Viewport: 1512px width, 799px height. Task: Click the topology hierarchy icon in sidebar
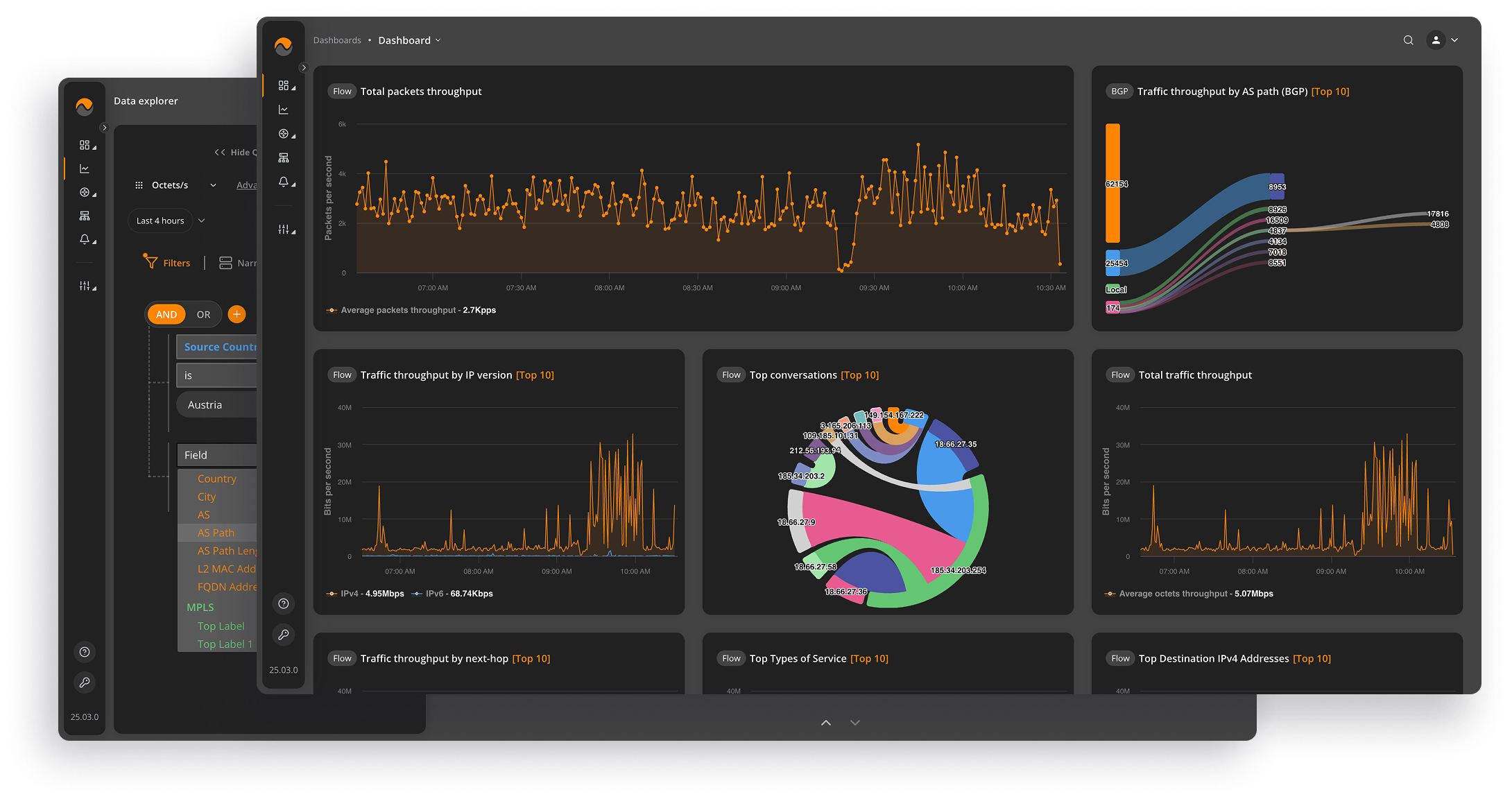[284, 157]
